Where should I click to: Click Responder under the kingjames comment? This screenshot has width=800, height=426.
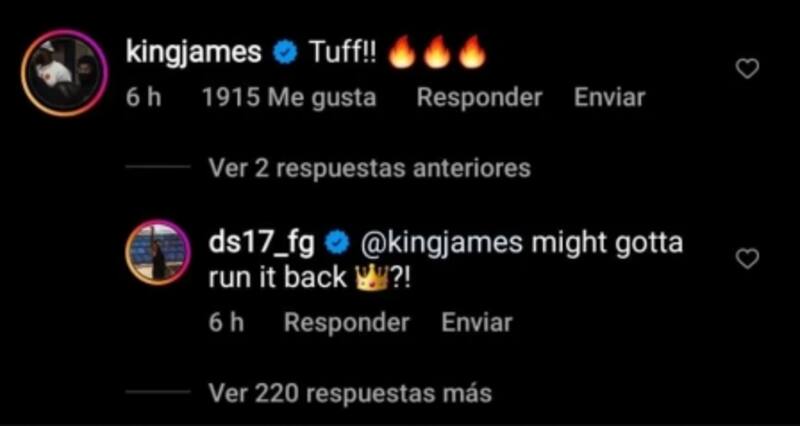pyautogui.click(x=479, y=97)
